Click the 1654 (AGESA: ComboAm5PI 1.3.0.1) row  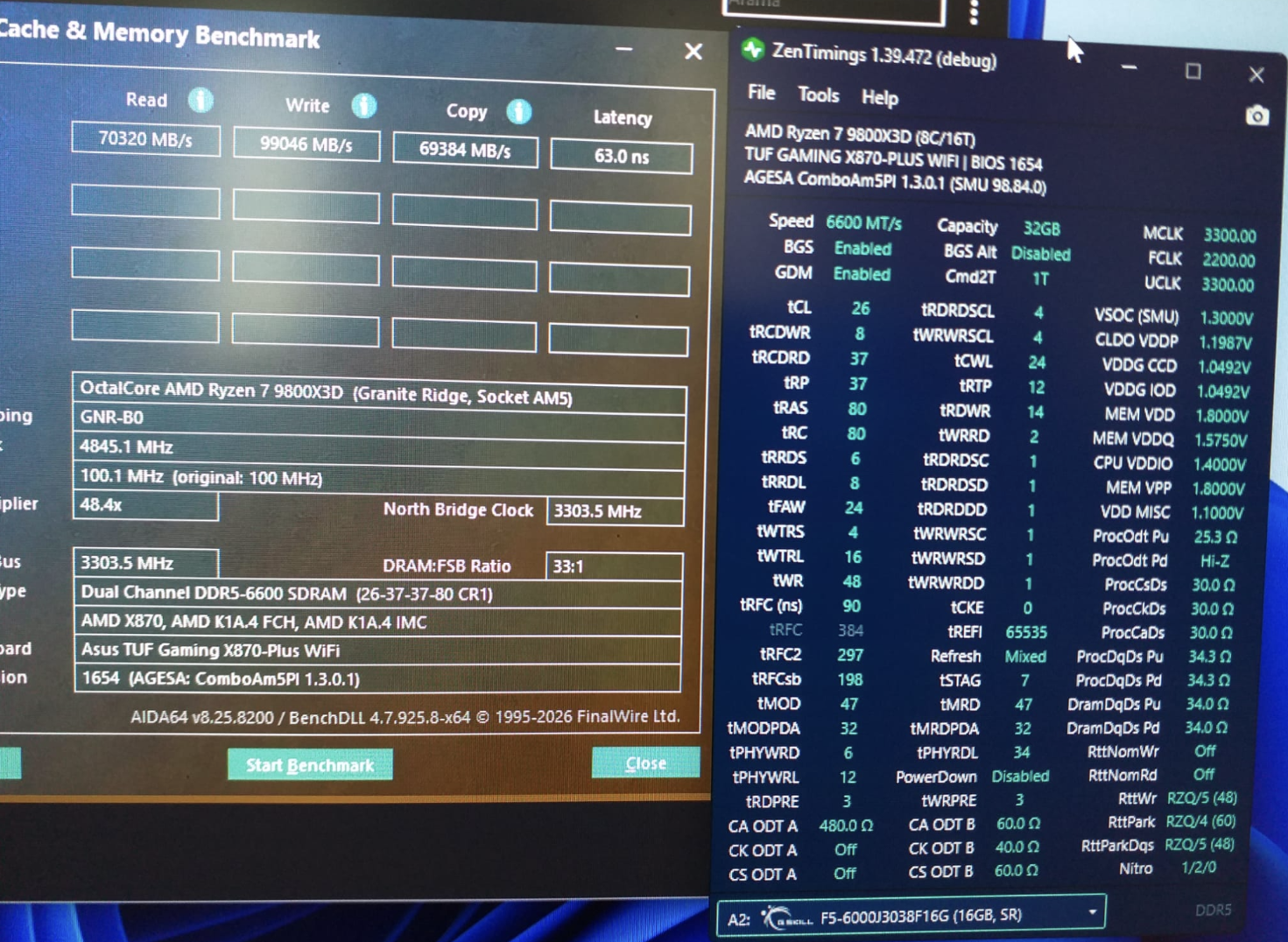click(x=377, y=678)
